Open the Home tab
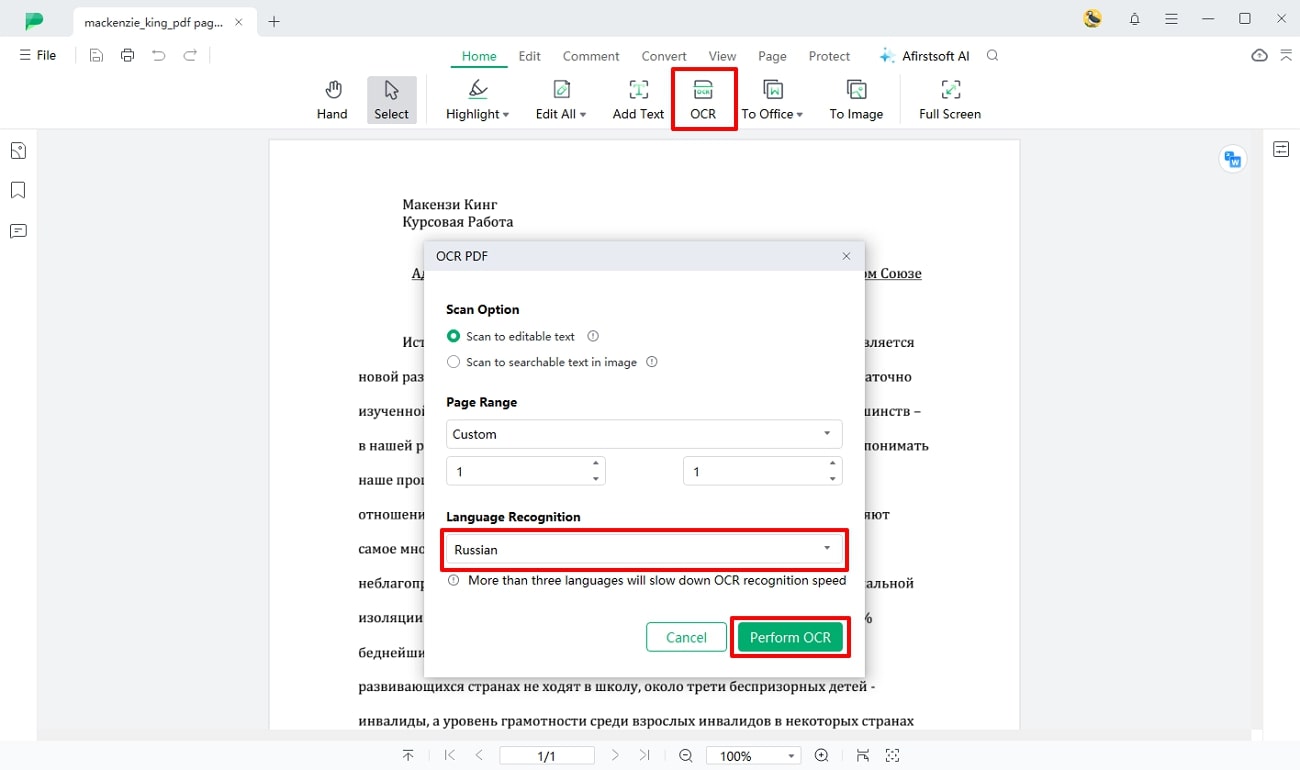Image resolution: width=1300 pixels, height=770 pixels. [x=479, y=56]
